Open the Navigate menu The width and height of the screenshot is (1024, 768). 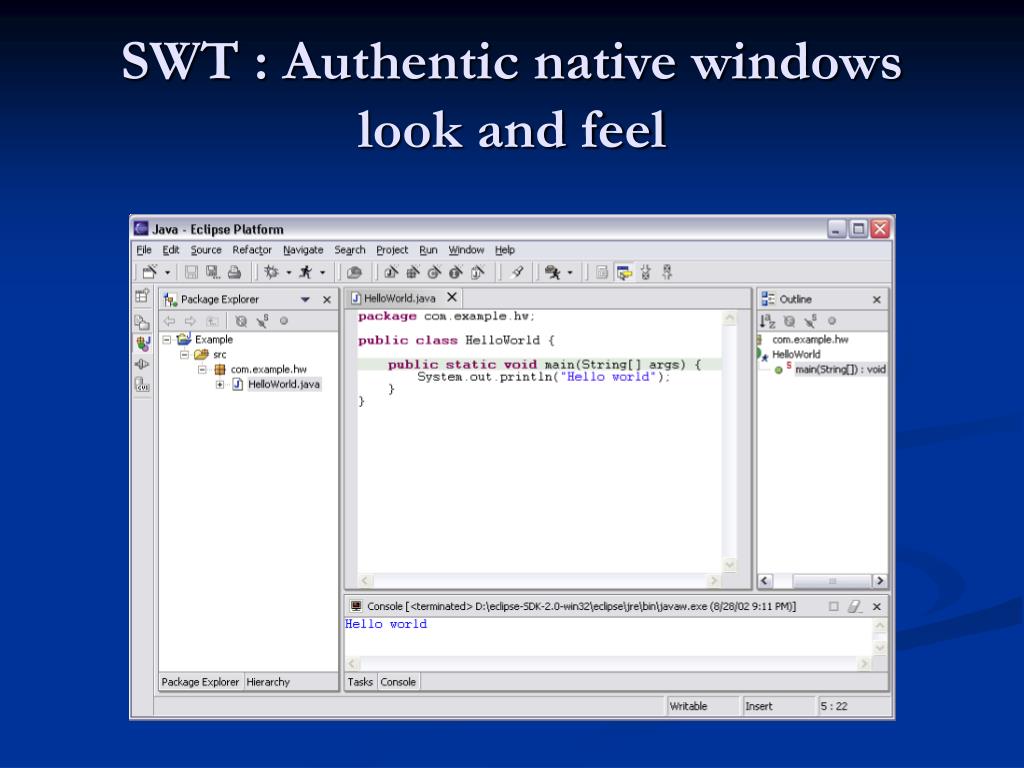click(303, 250)
